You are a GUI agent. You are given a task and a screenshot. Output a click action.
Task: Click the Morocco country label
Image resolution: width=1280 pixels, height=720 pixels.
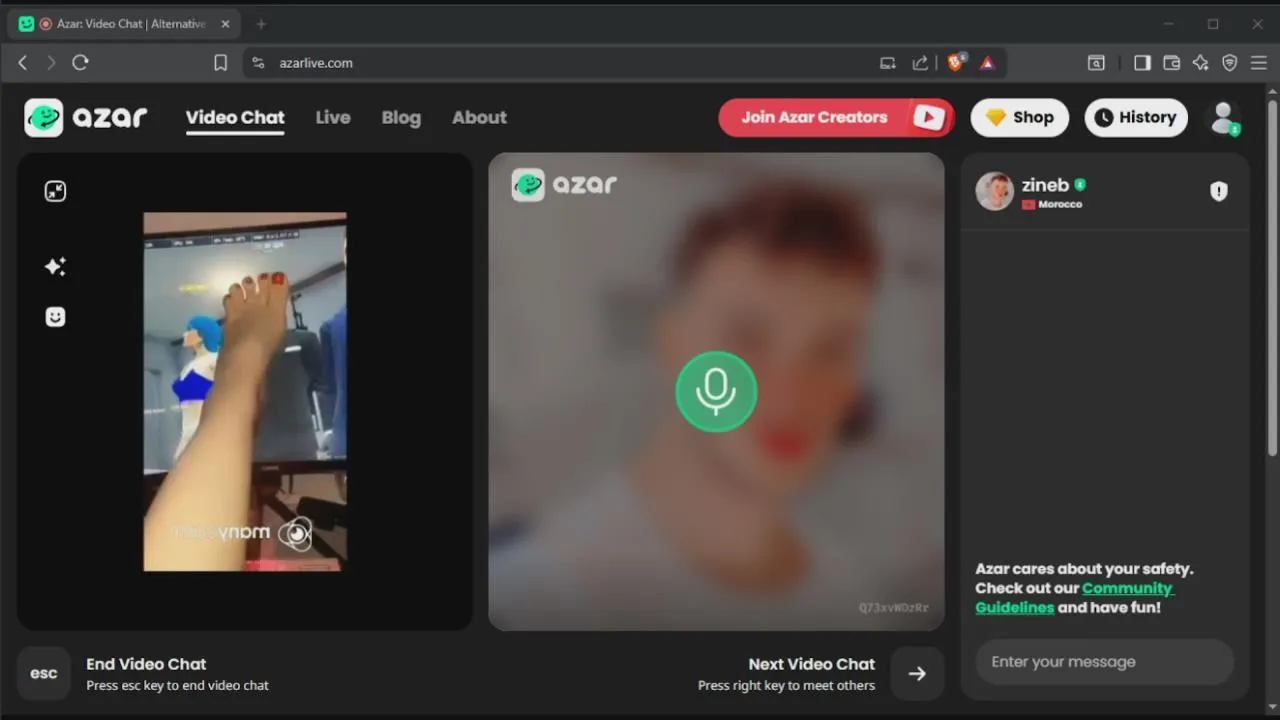click(1060, 204)
